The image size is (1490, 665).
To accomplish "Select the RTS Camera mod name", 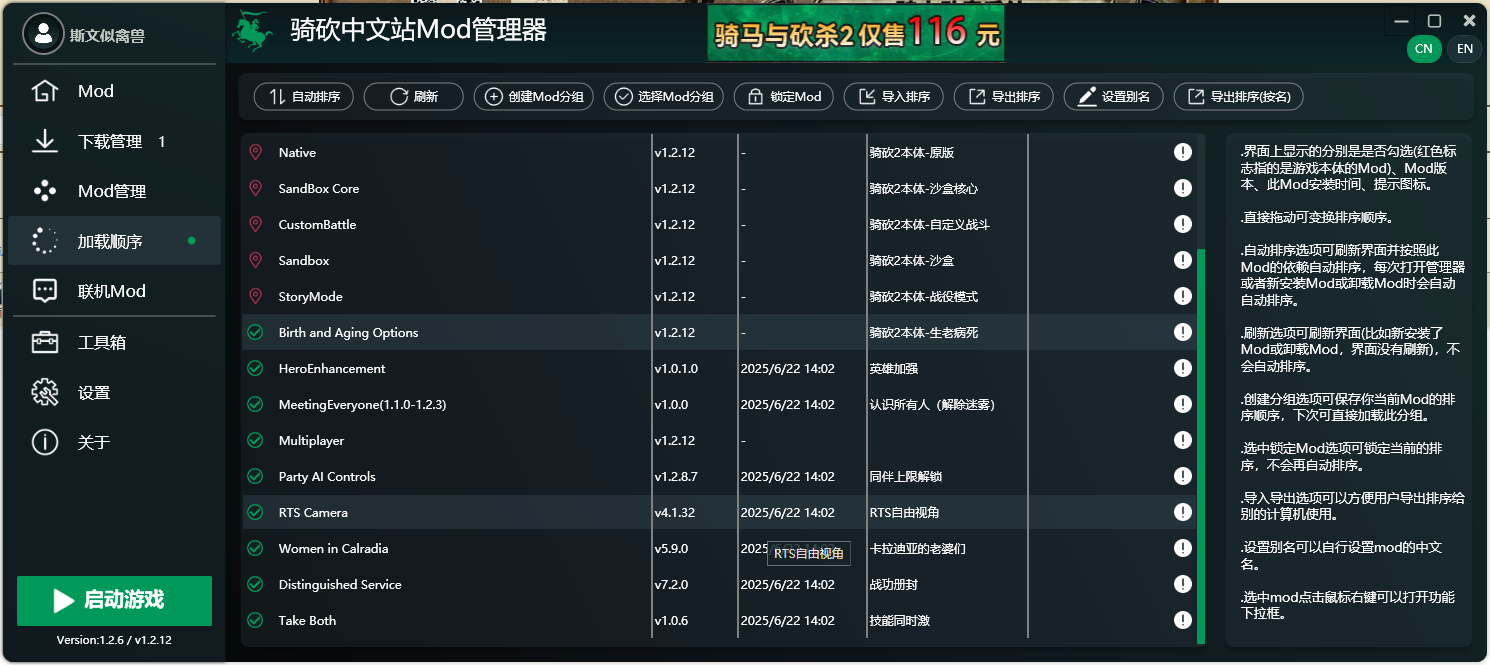I will (313, 512).
